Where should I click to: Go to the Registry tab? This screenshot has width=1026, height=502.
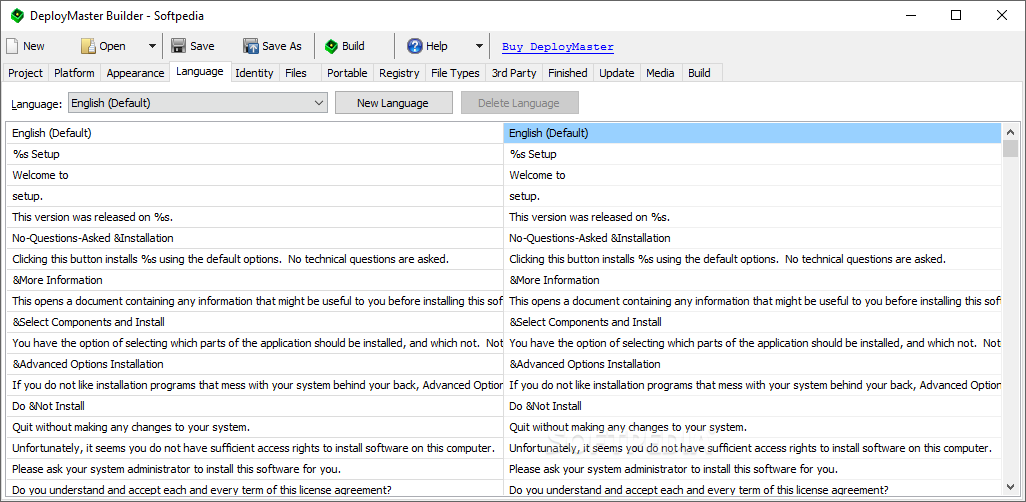click(399, 73)
